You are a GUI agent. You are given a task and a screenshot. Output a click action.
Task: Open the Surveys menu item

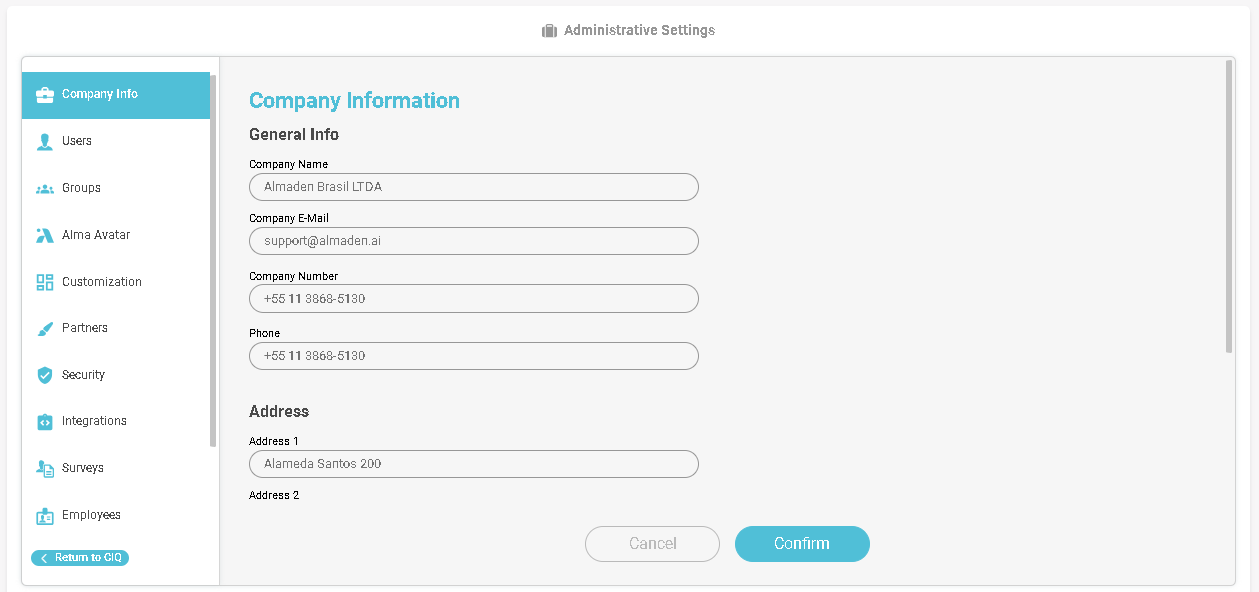pyautogui.click(x=82, y=468)
